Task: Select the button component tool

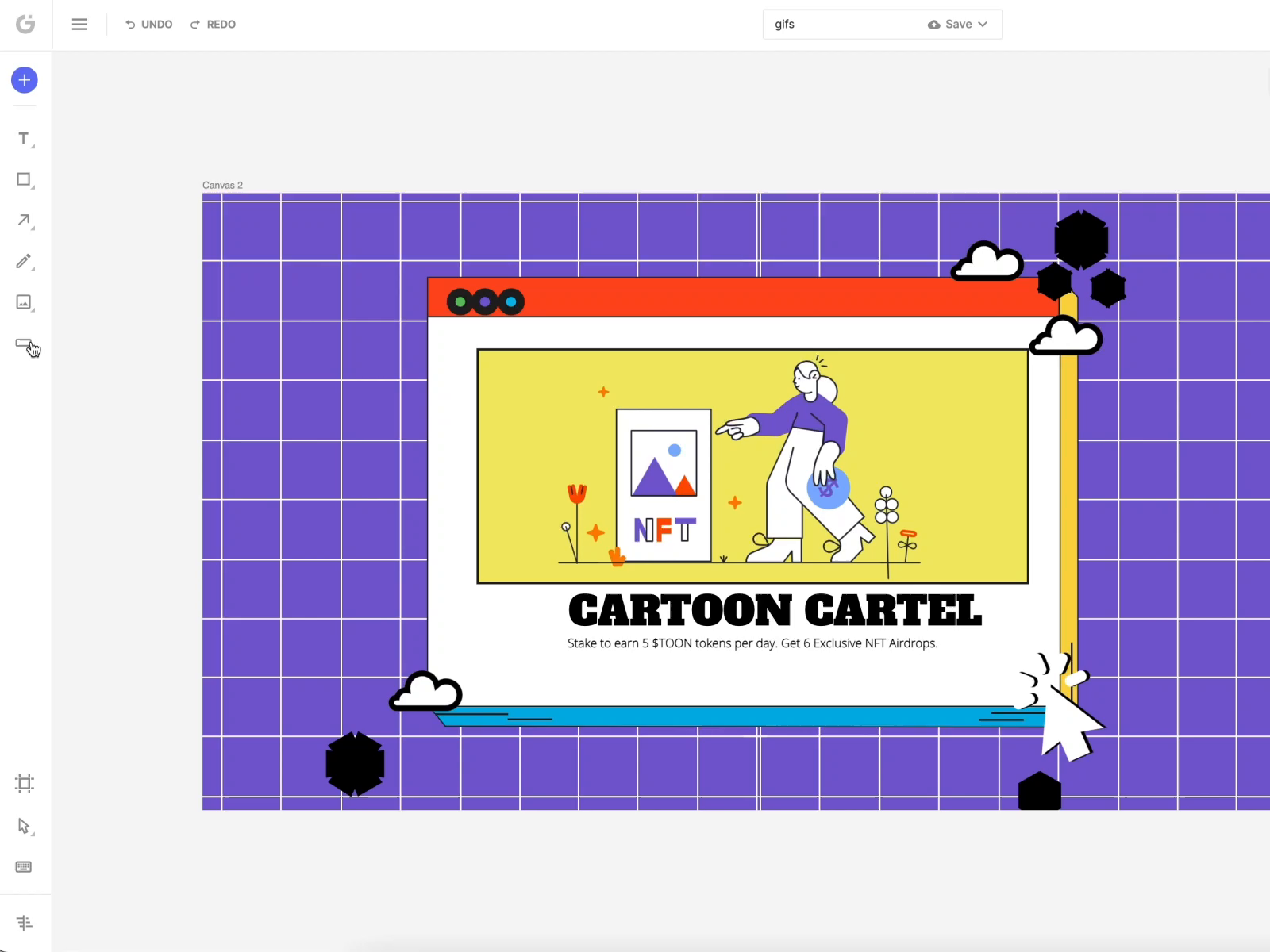Action: 24,344
